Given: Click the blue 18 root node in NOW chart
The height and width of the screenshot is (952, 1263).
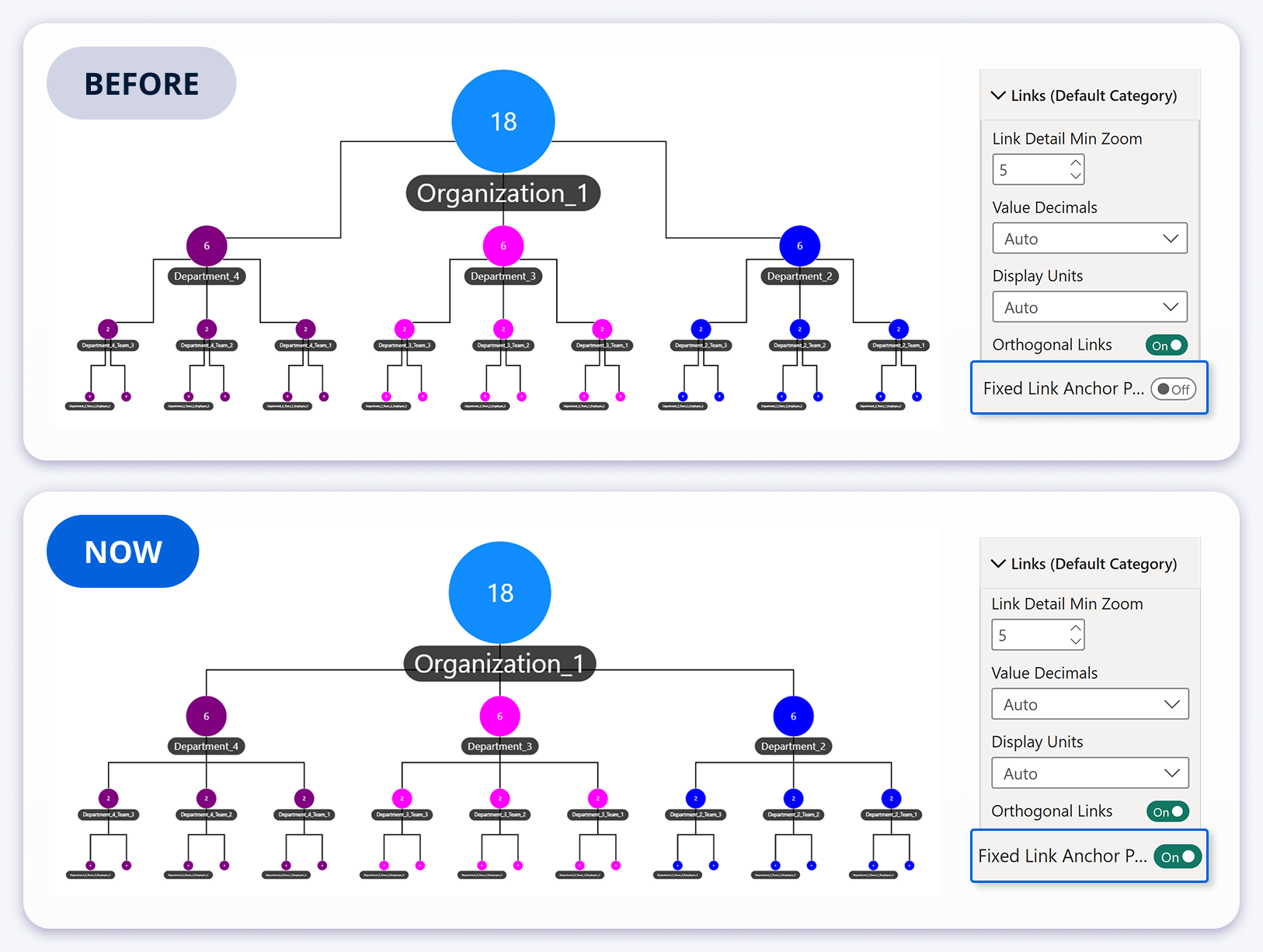Looking at the screenshot, I should click(x=499, y=592).
